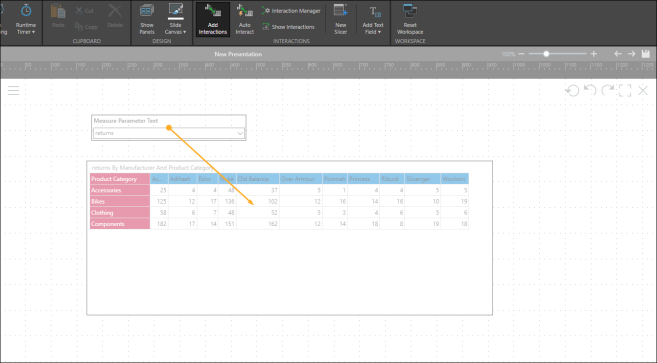Viewport: 657px width, 363px height.
Task: Click the 100% zoom level text
Action: click(x=508, y=54)
